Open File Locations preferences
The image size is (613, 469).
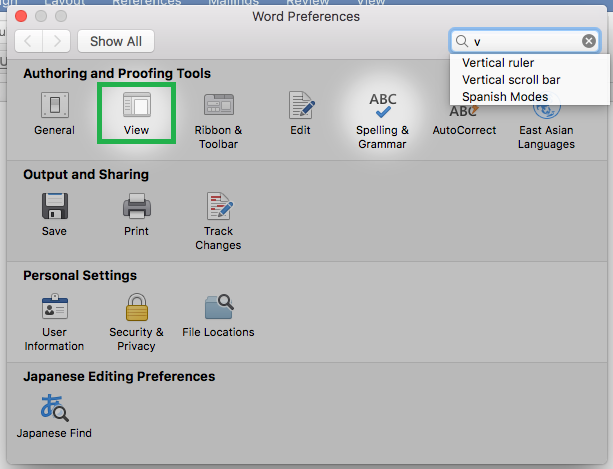pos(218,316)
